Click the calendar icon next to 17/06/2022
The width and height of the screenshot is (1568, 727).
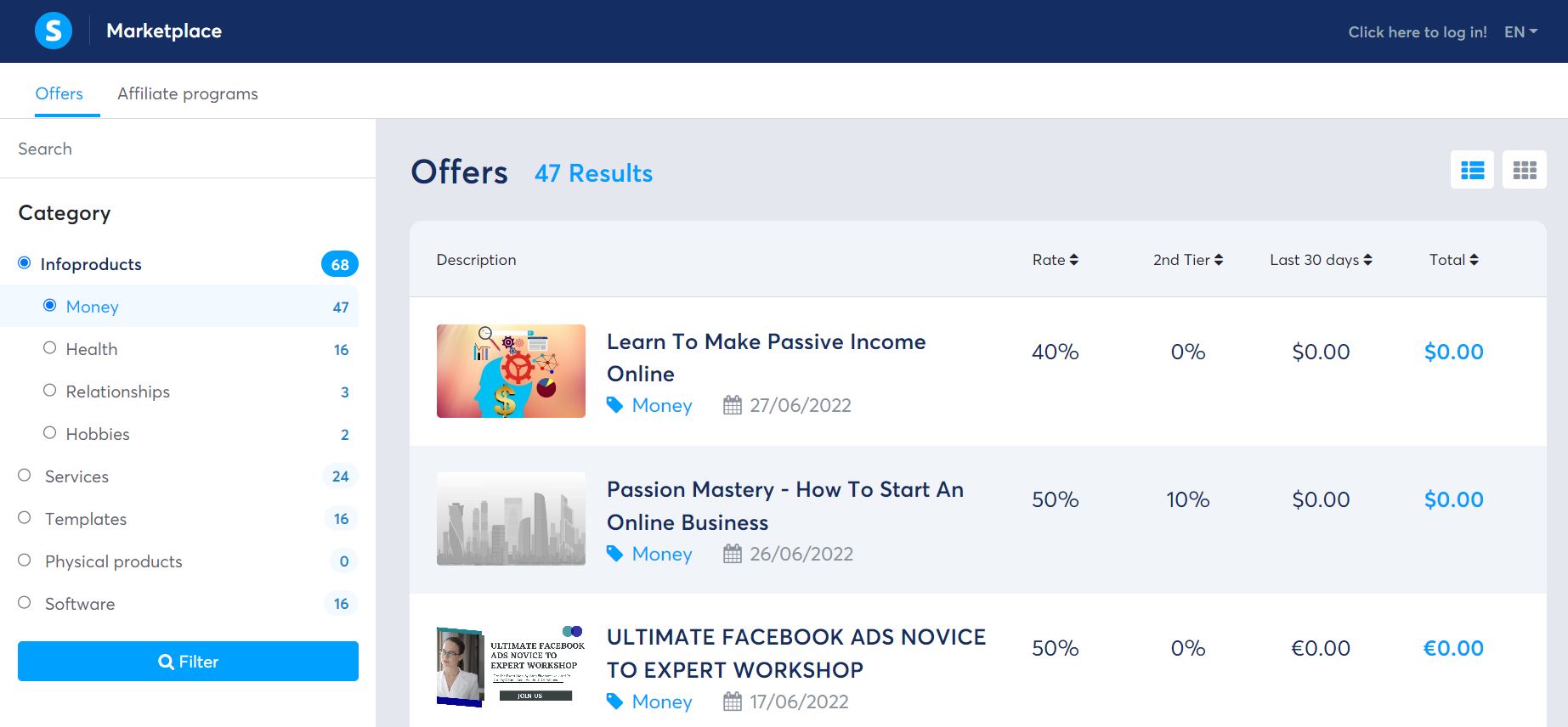[x=733, y=702]
